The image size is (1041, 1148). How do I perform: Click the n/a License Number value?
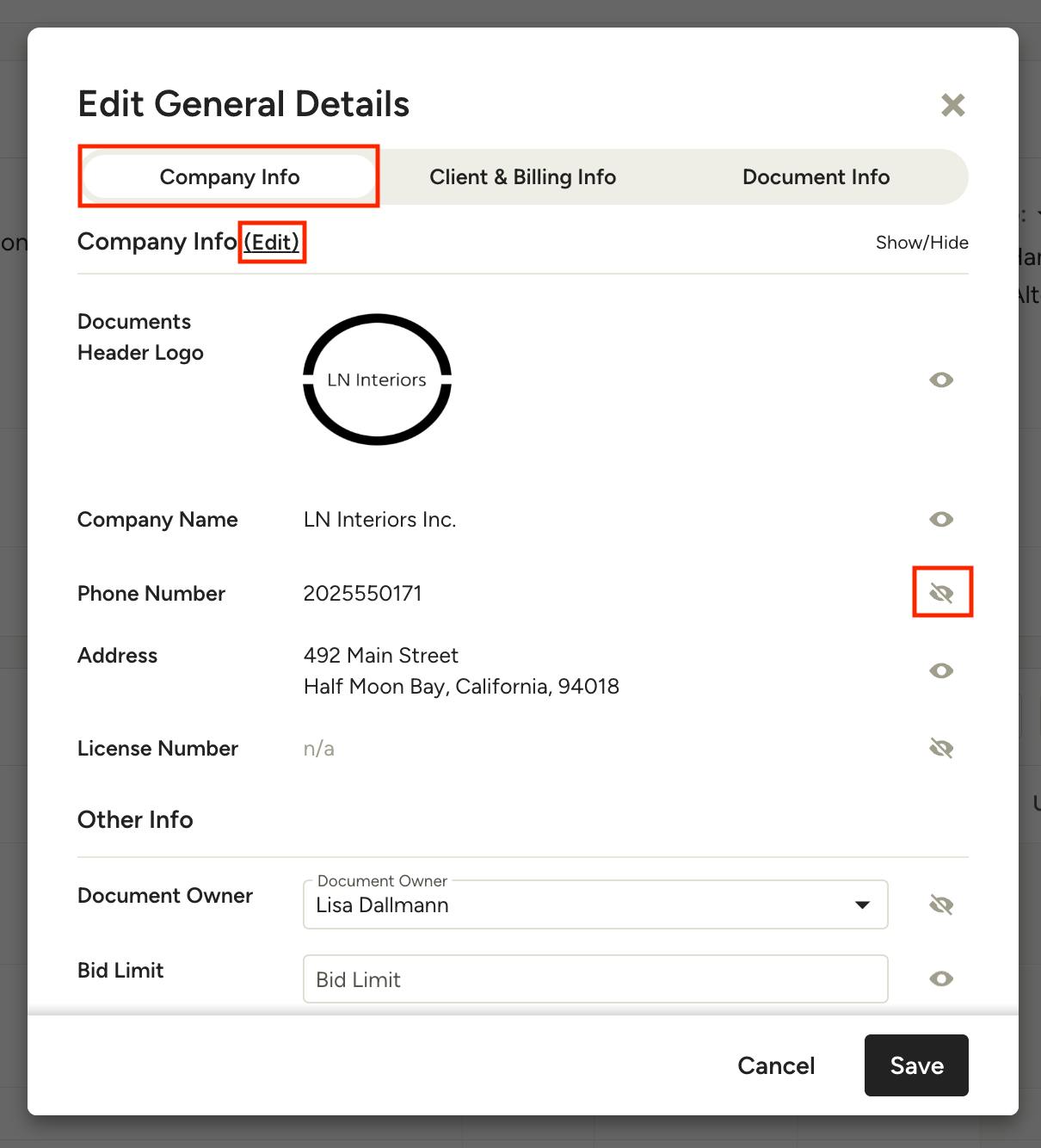click(318, 749)
